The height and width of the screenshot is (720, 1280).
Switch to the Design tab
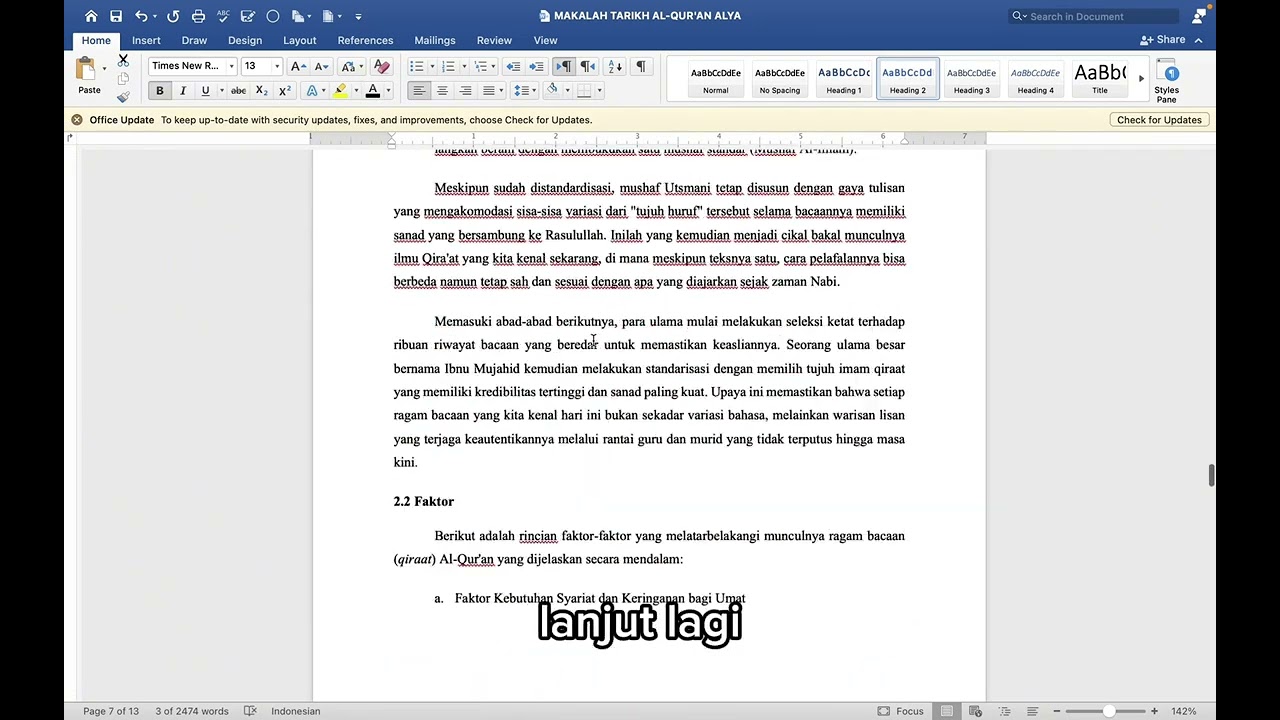click(x=245, y=40)
